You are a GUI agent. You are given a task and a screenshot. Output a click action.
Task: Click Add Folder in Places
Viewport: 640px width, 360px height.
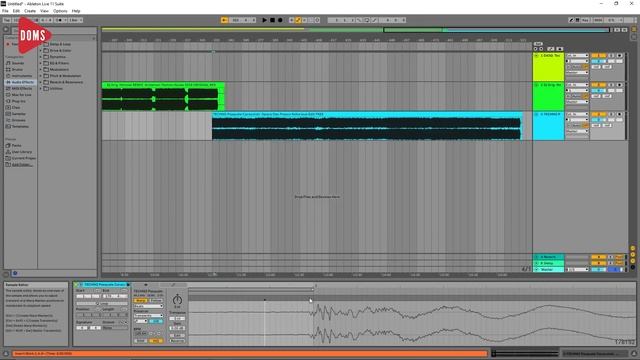[22, 164]
